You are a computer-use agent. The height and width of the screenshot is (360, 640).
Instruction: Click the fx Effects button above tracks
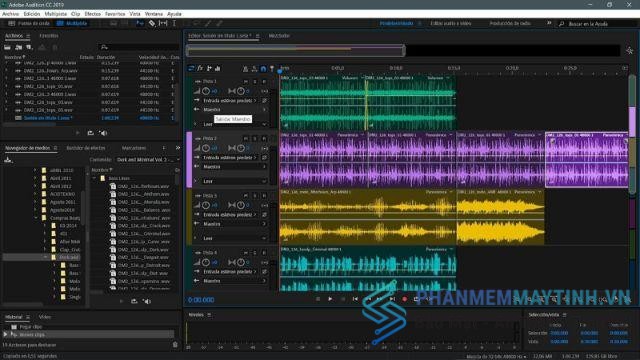tap(200, 69)
